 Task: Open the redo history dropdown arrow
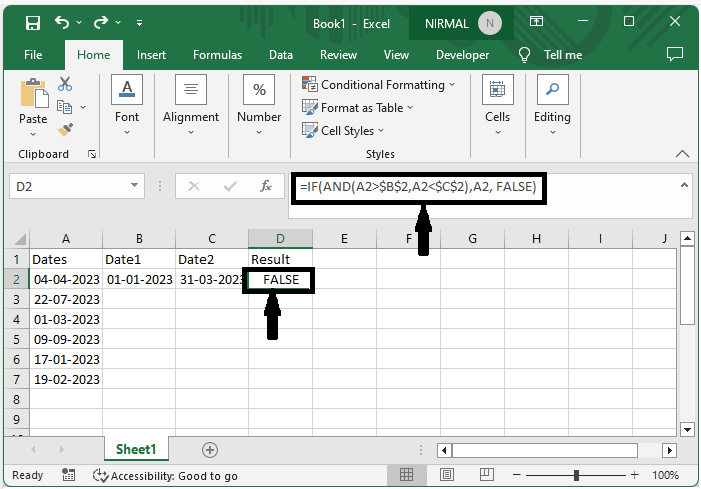[x=118, y=22]
